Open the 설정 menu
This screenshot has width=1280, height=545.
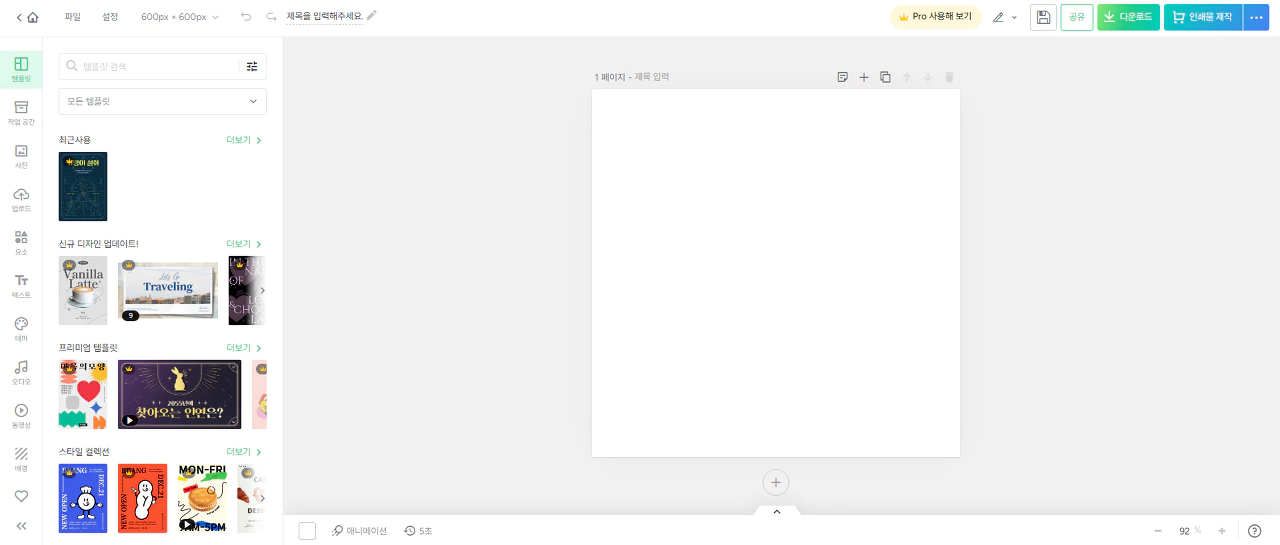tap(110, 17)
